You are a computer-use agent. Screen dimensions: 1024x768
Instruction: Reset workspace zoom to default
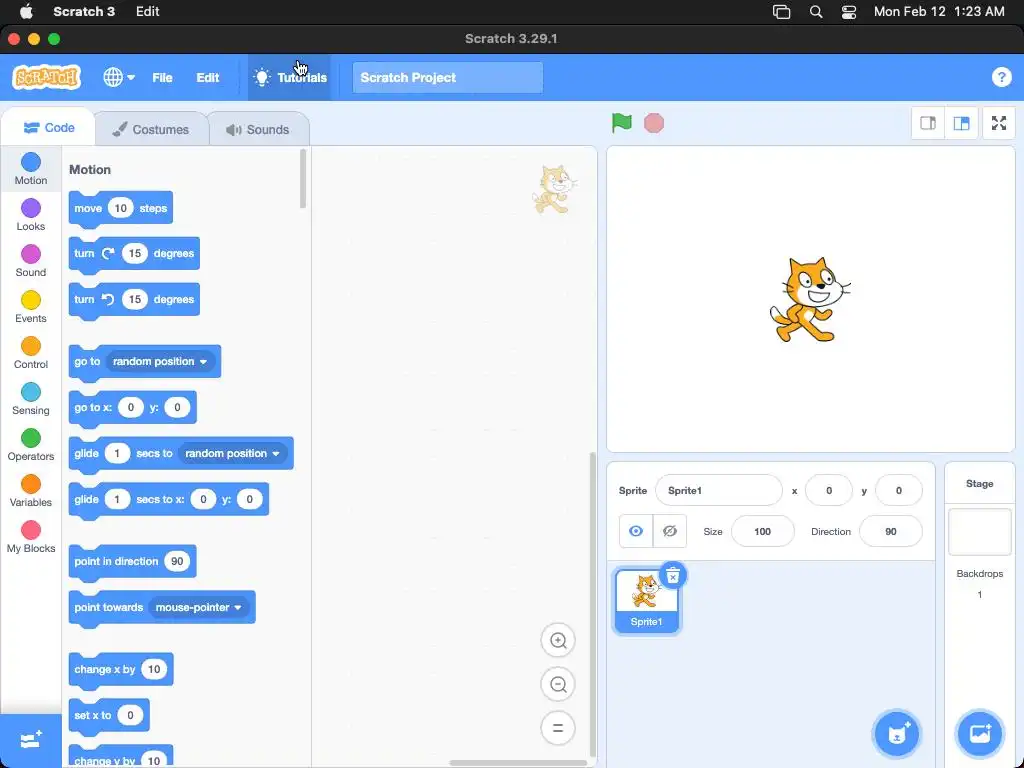pos(558,728)
